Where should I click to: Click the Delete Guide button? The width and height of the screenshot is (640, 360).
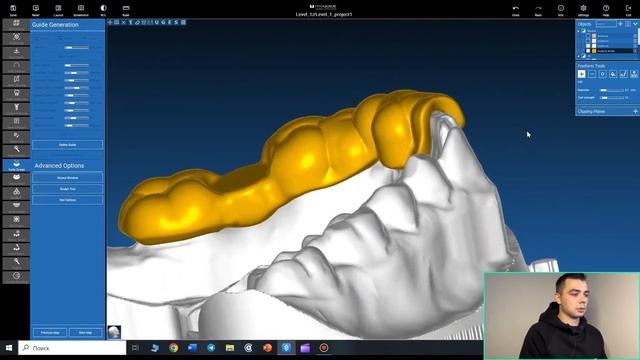67,144
